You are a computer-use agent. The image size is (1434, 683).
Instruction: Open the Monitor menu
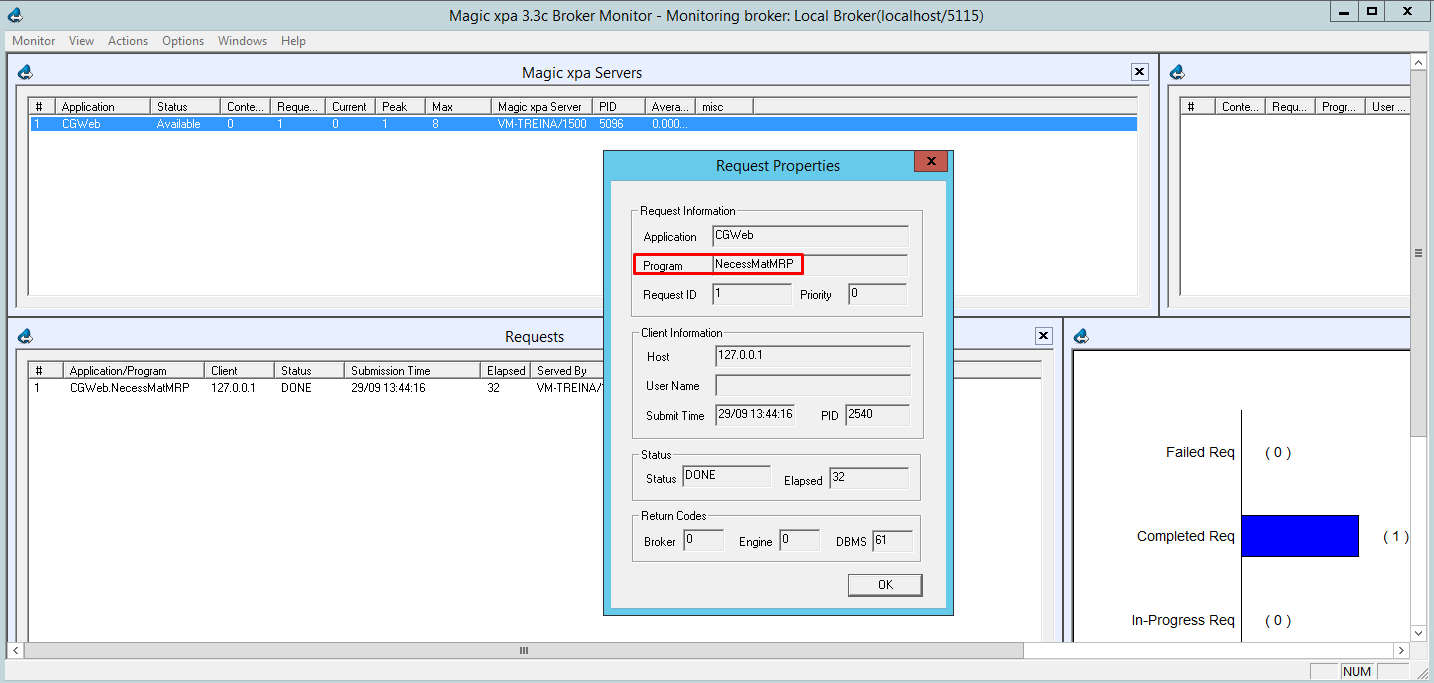[33, 41]
